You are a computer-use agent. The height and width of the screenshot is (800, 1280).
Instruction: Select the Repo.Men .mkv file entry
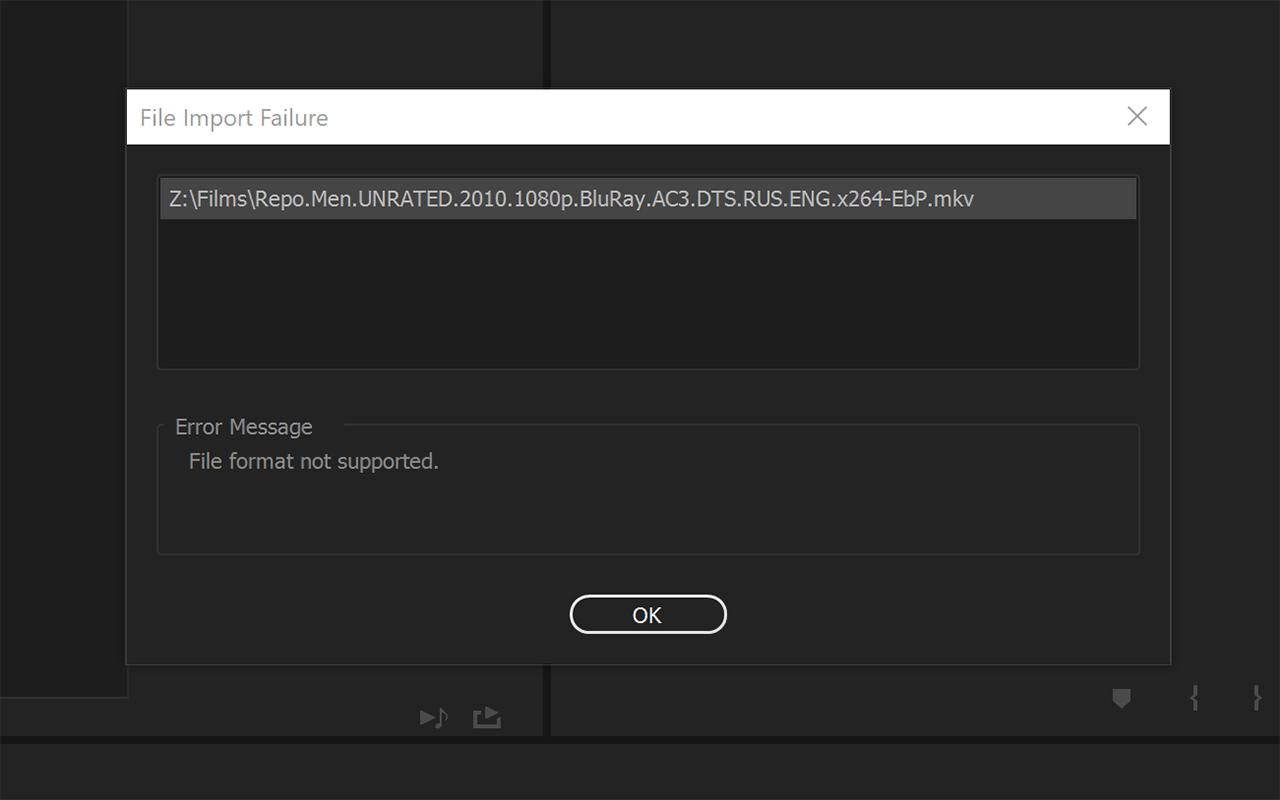(x=648, y=199)
